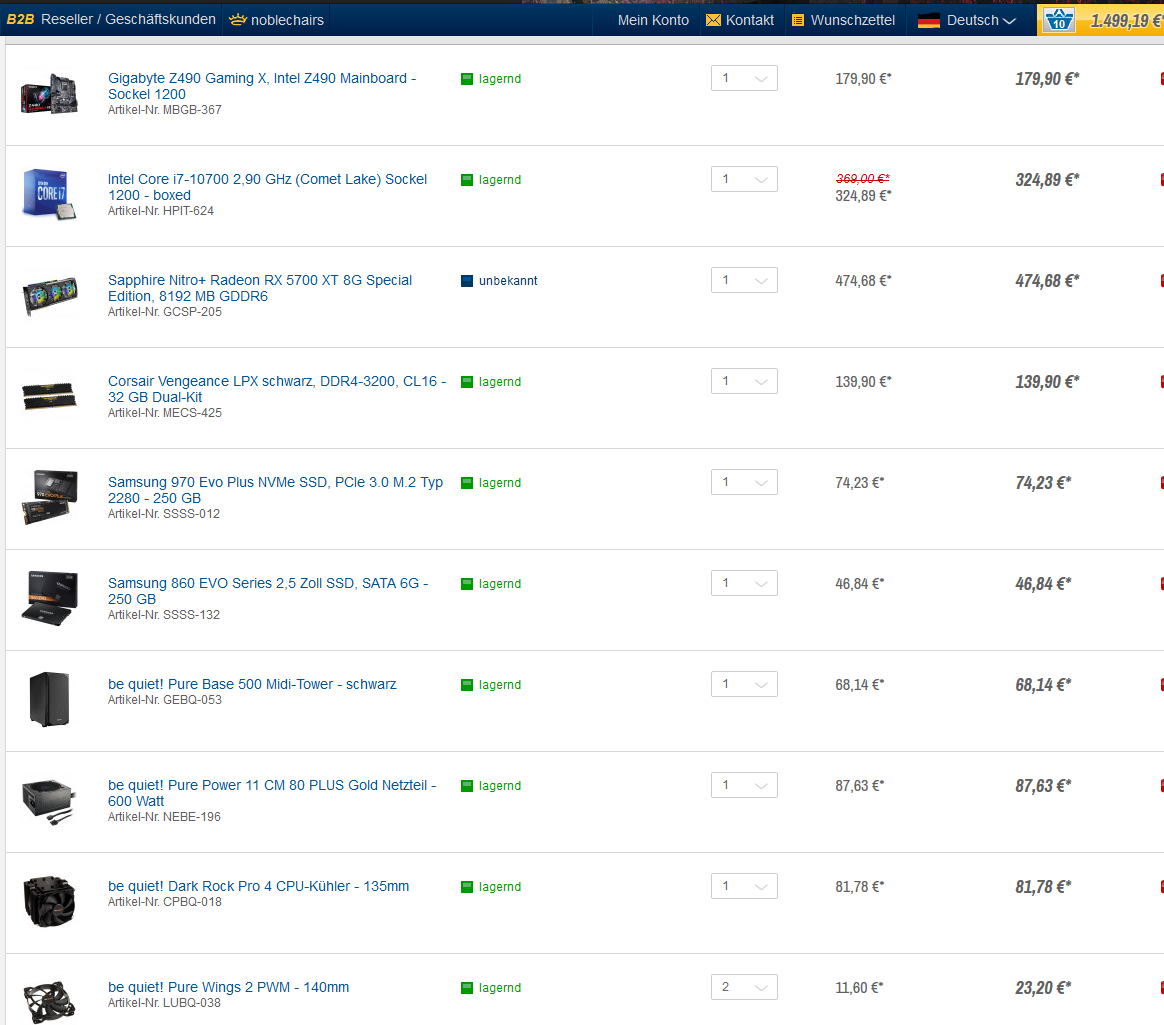Click the Pure Power 11 PSU thumbnail

49,801
